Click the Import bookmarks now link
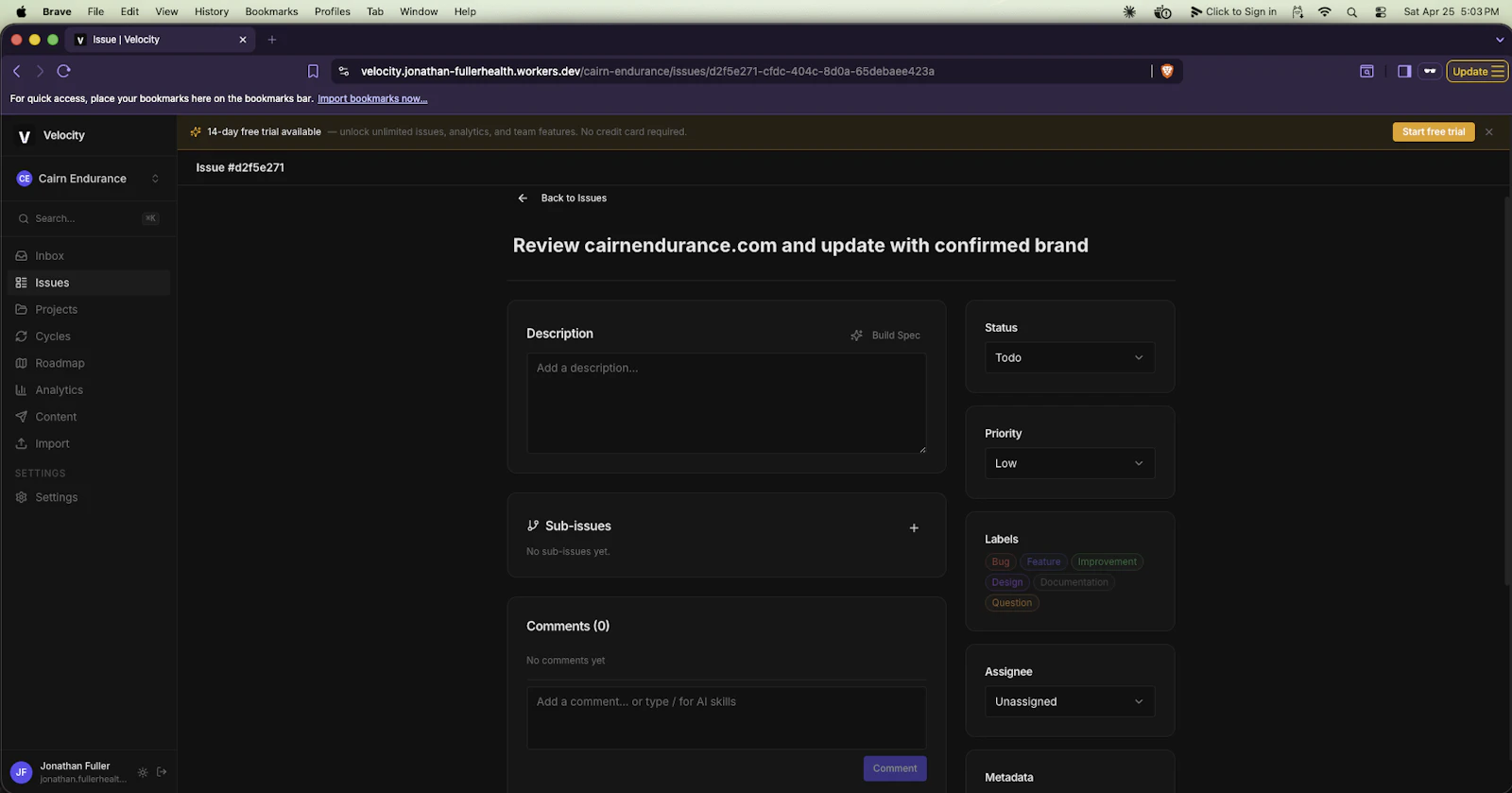This screenshot has width=1512, height=793. [372, 99]
